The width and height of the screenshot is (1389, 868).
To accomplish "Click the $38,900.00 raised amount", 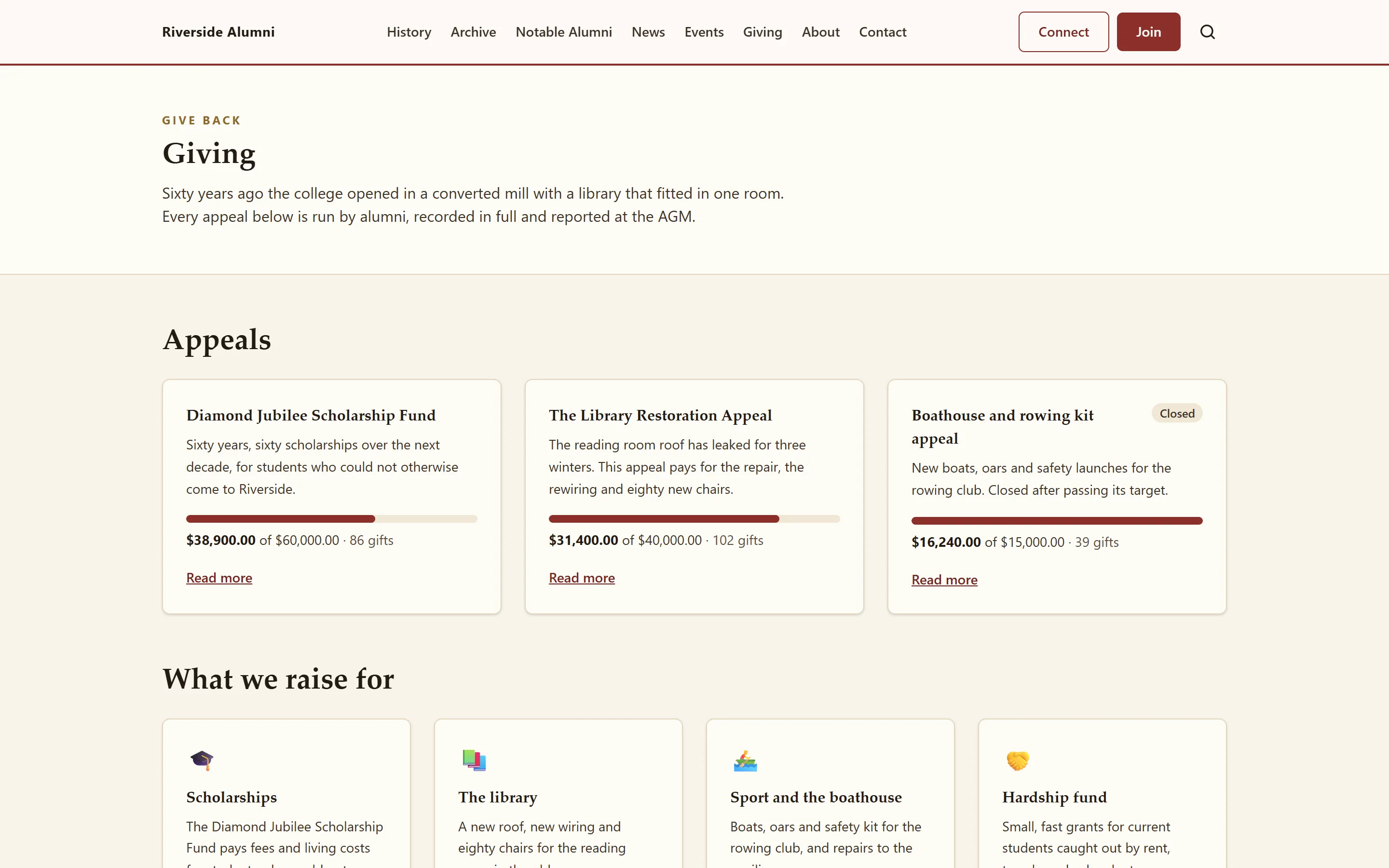I will (x=220, y=540).
